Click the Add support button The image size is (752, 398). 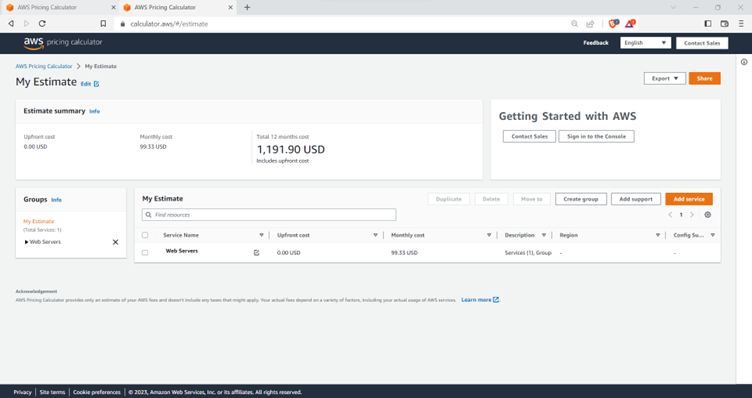[635, 199]
